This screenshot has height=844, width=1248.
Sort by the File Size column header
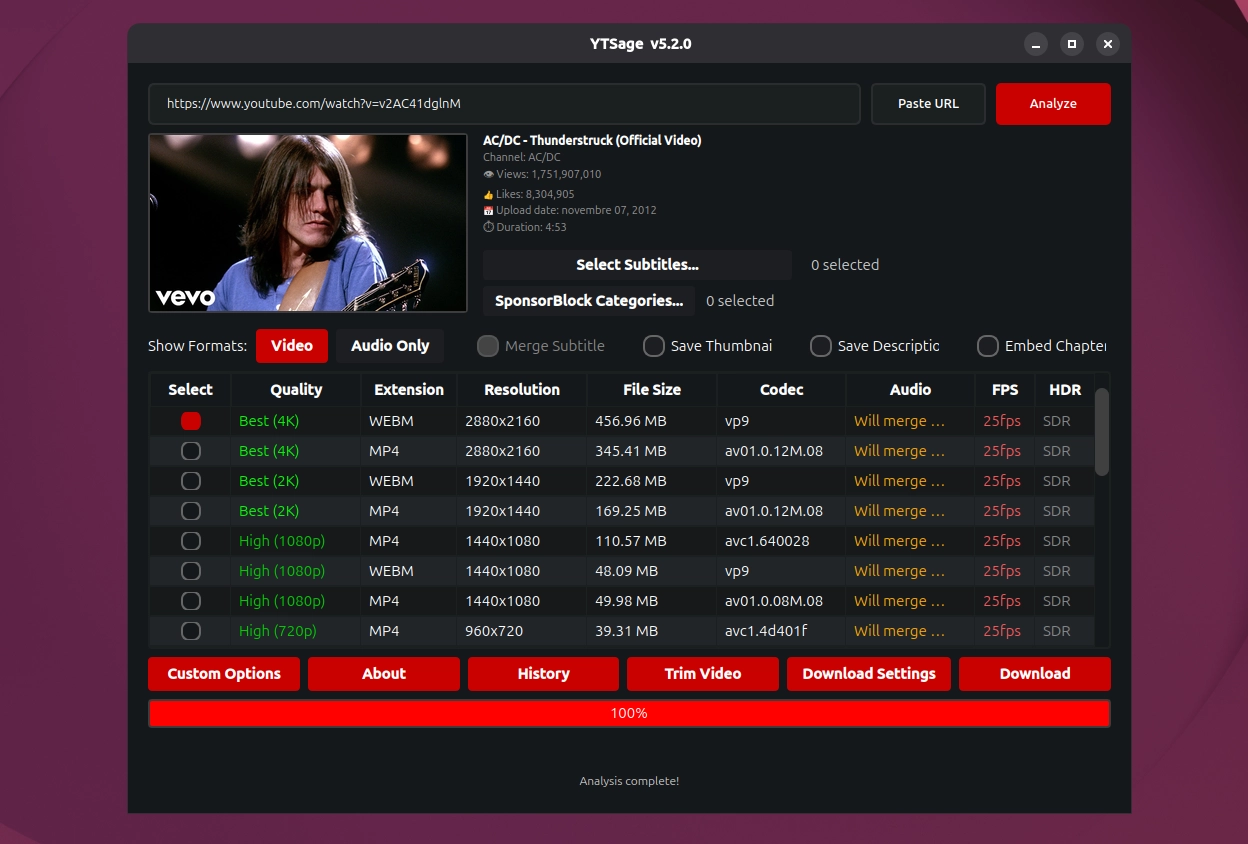[x=652, y=390]
